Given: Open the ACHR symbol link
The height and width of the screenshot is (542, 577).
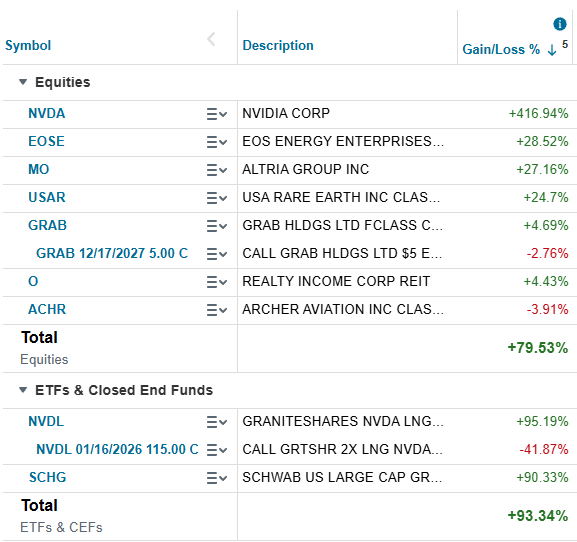Looking at the screenshot, I should click(x=47, y=309).
